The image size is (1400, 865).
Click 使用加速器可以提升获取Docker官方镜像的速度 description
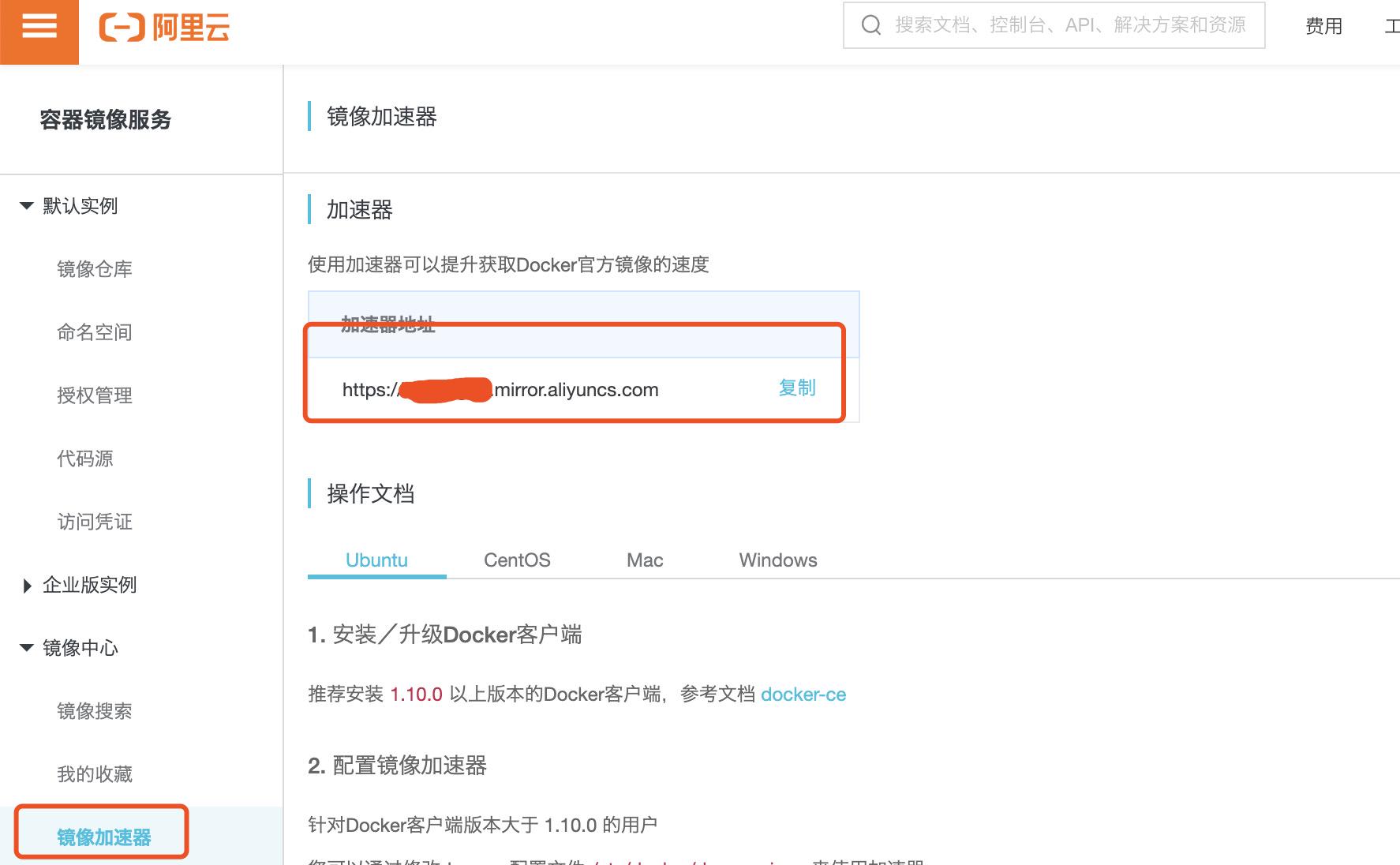pyautogui.click(x=508, y=264)
